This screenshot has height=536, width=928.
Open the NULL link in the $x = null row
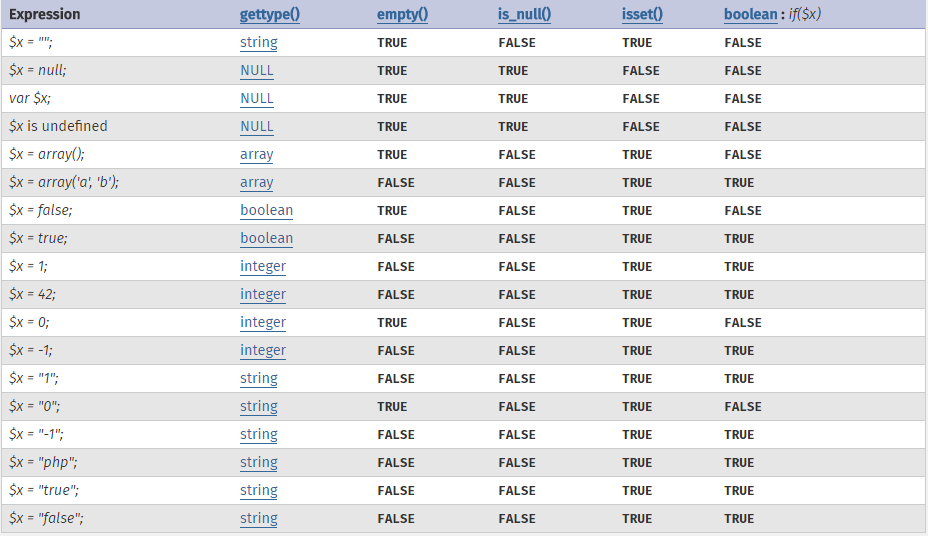point(256,71)
